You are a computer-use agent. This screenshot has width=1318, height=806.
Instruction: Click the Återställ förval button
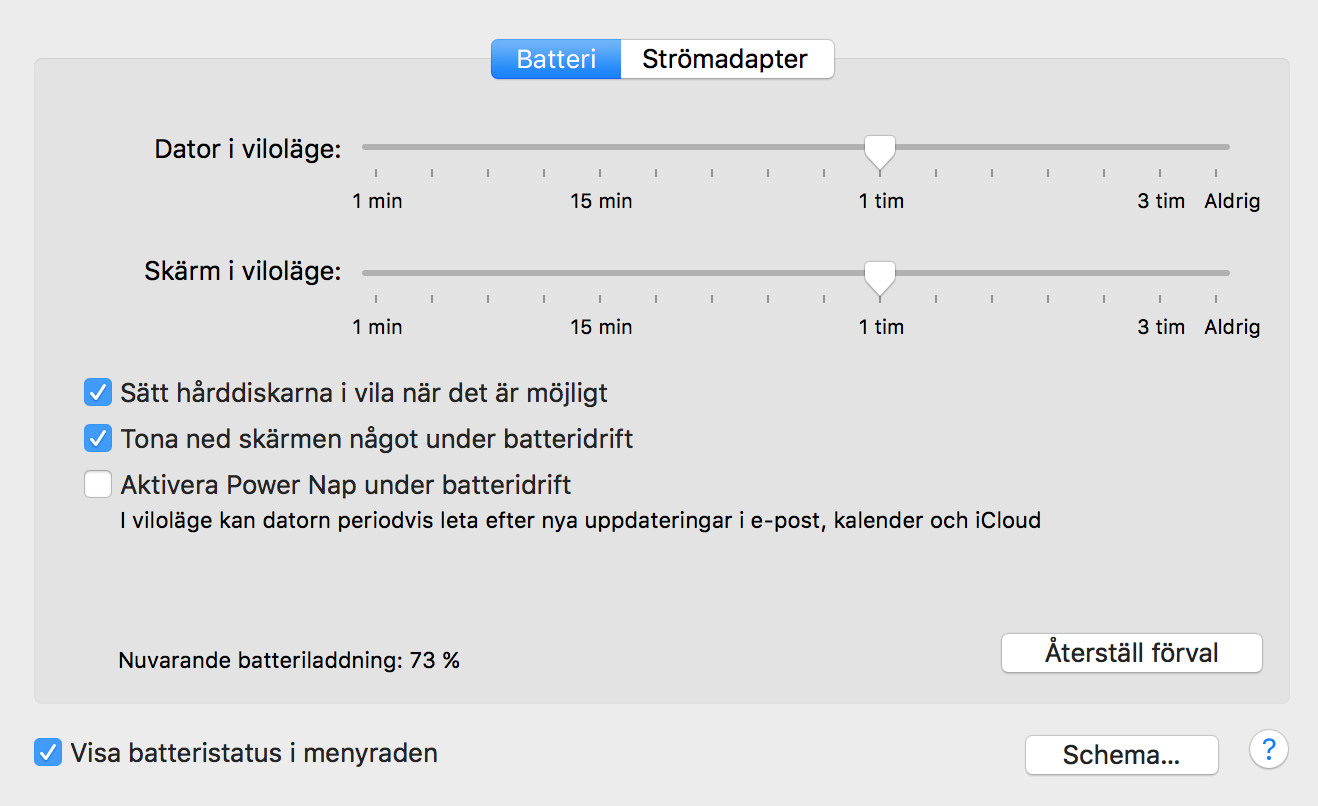pos(1131,653)
